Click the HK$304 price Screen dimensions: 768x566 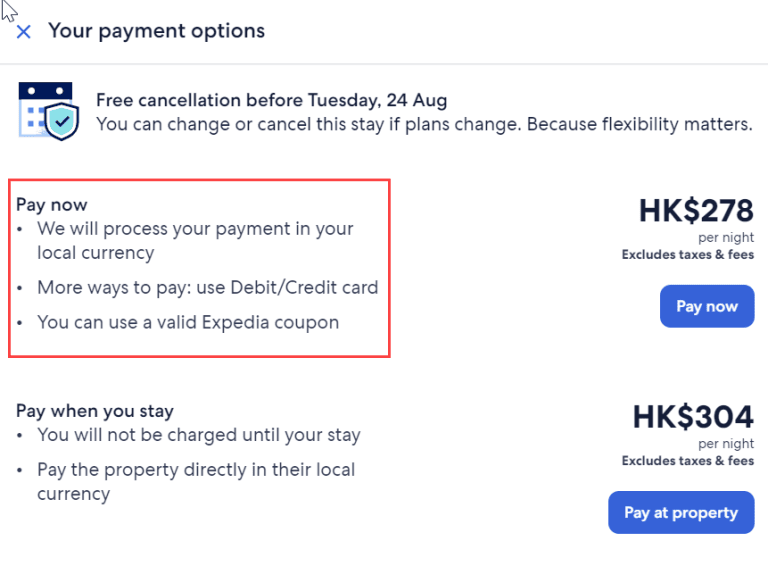pos(693,418)
